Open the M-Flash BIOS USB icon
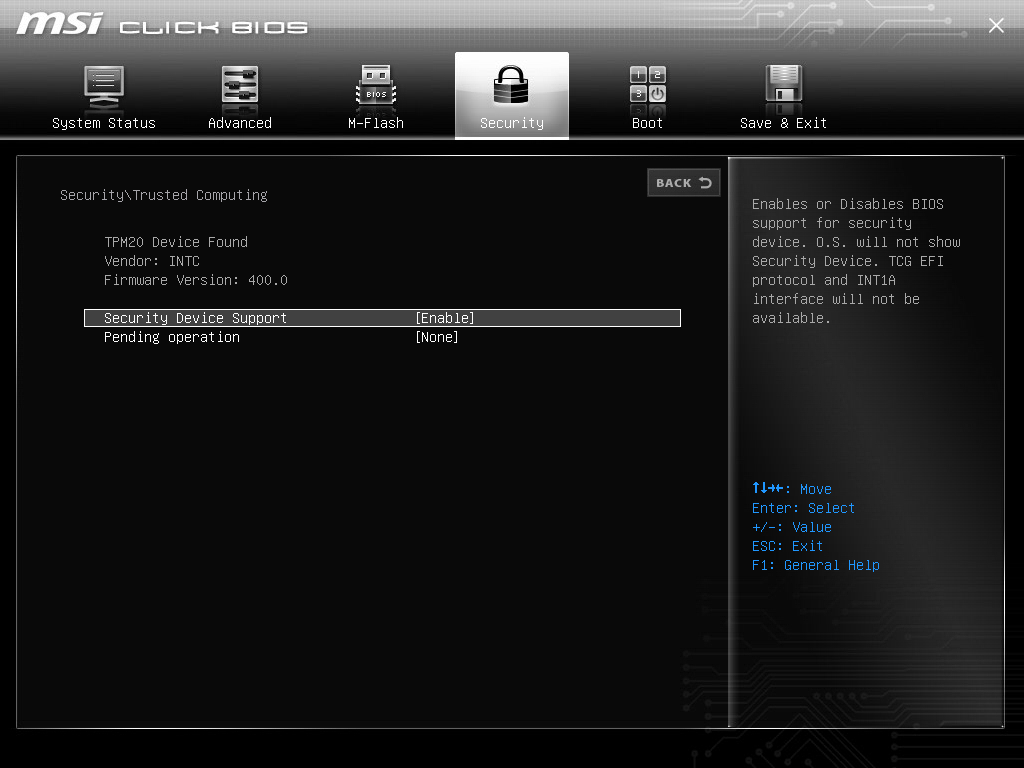Image resolution: width=1024 pixels, height=768 pixels. (x=376, y=87)
